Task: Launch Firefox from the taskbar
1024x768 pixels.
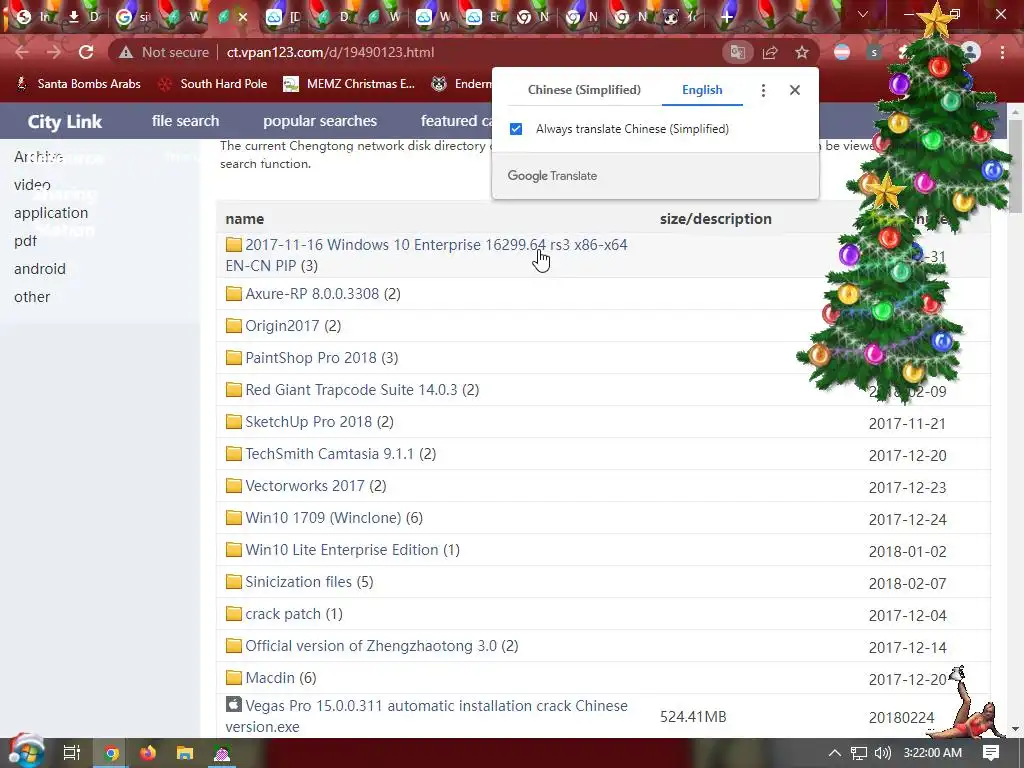Action: (x=148, y=753)
